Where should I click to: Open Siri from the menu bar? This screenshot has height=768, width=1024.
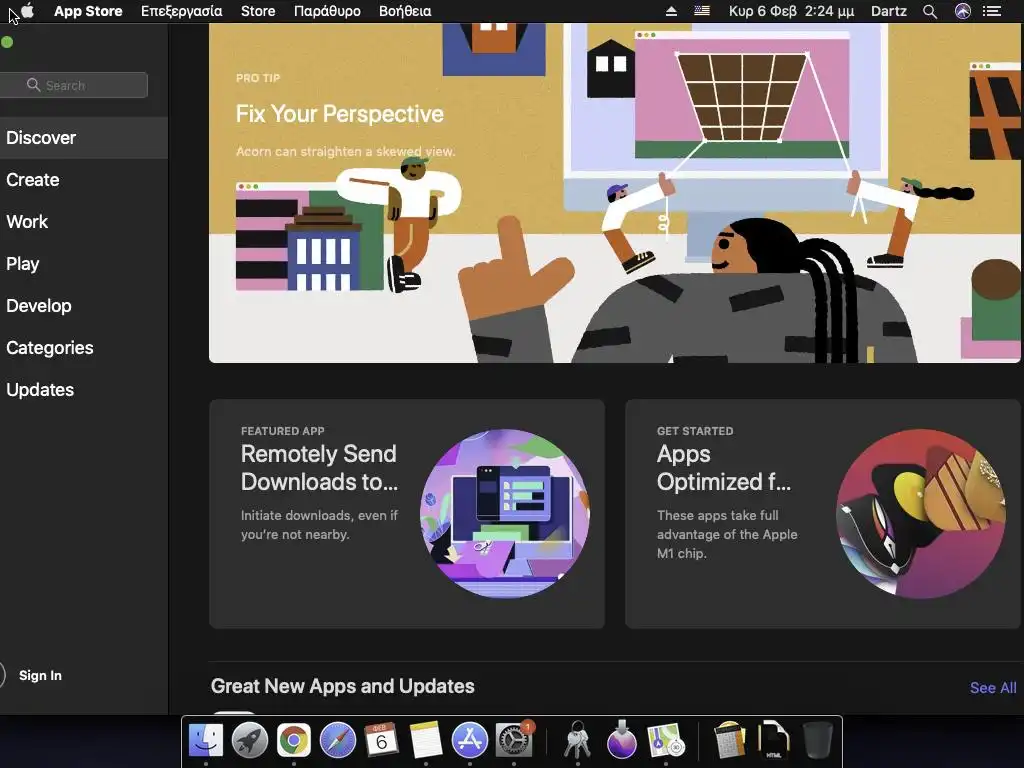point(963,11)
